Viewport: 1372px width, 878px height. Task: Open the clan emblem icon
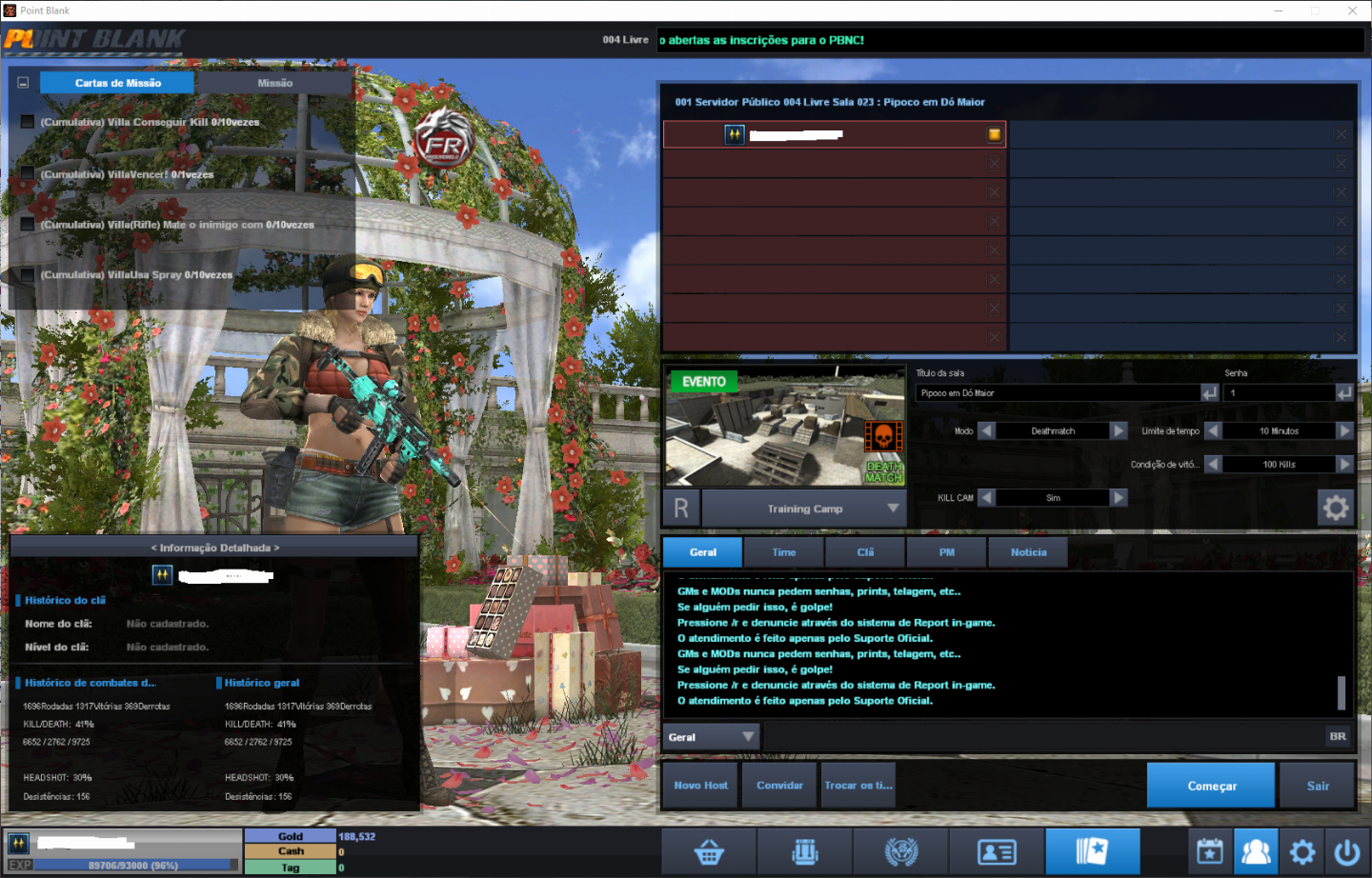point(901,851)
